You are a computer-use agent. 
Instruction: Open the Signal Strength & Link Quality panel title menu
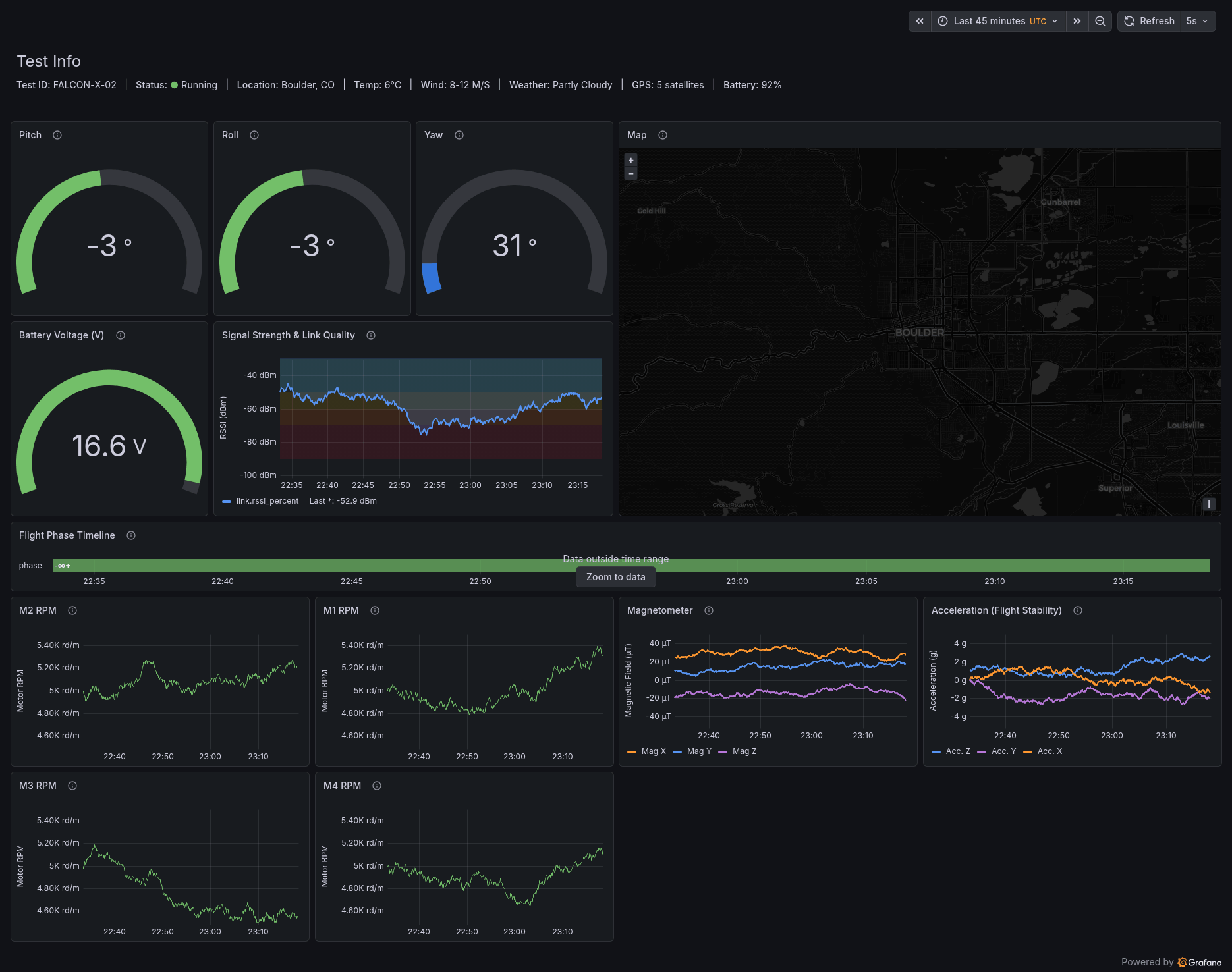pos(288,335)
